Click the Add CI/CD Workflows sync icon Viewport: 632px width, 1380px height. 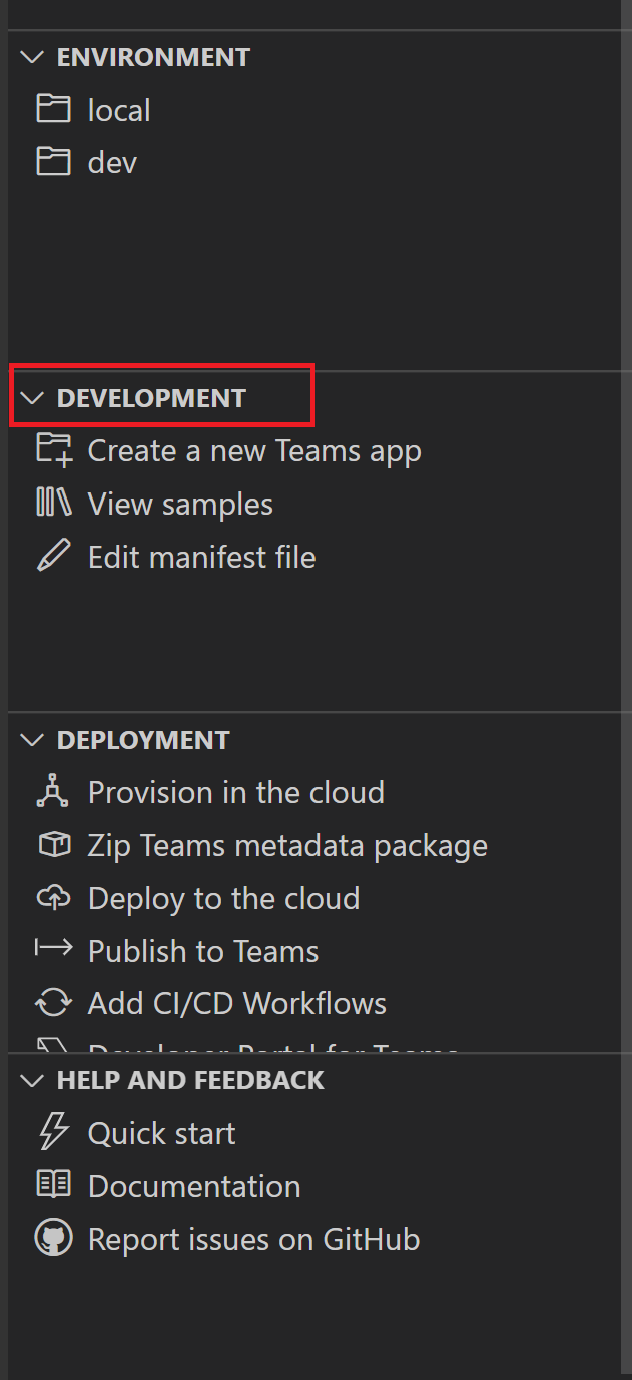click(53, 1002)
